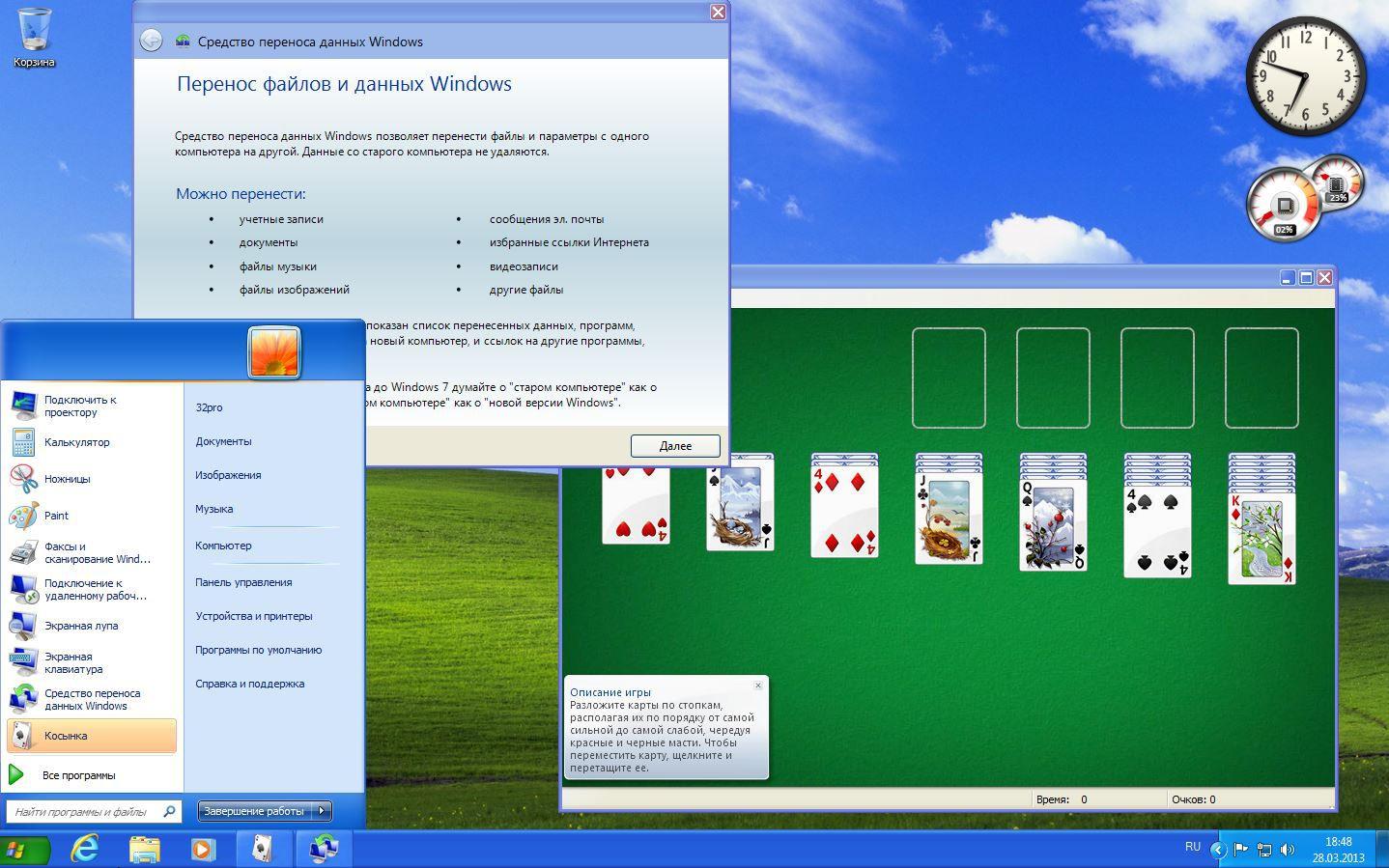This screenshot has width=1389, height=868.
Task: Click the King of diamonds card
Action: [1261, 541]
